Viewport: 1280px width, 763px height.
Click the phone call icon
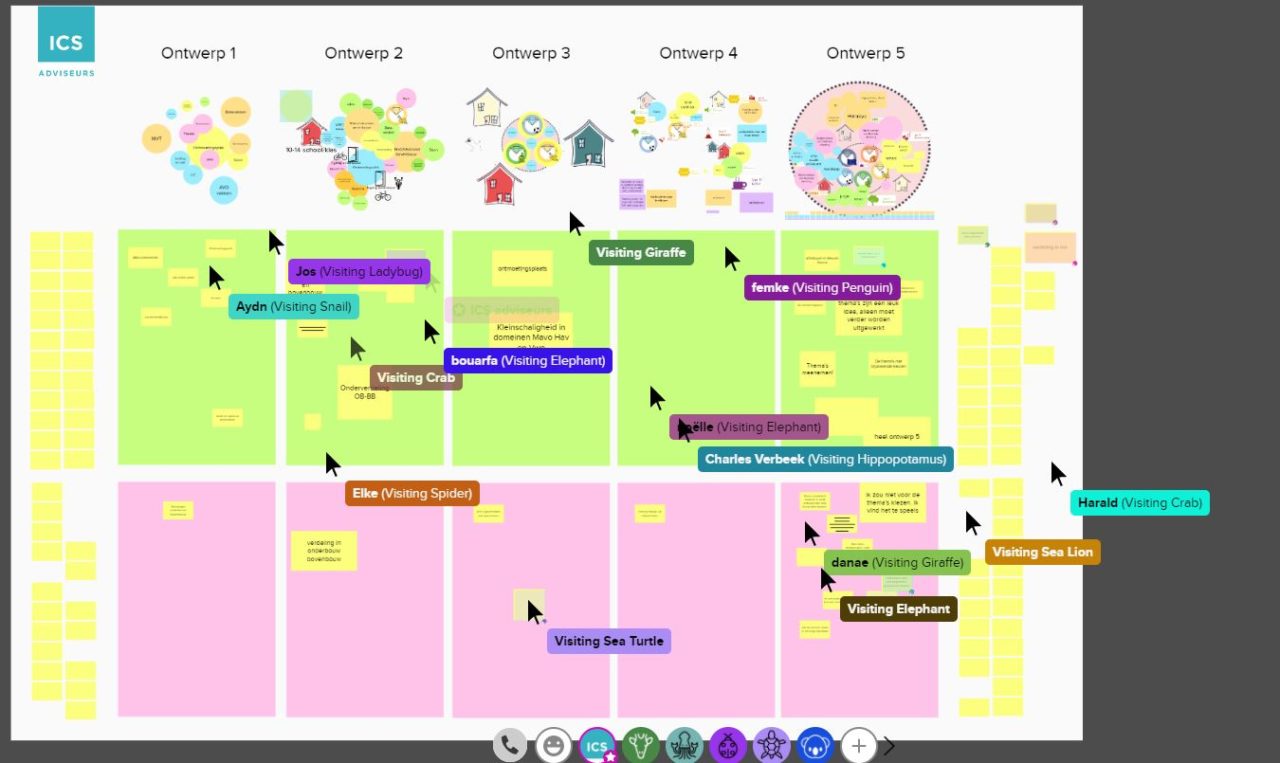point(510,745)
